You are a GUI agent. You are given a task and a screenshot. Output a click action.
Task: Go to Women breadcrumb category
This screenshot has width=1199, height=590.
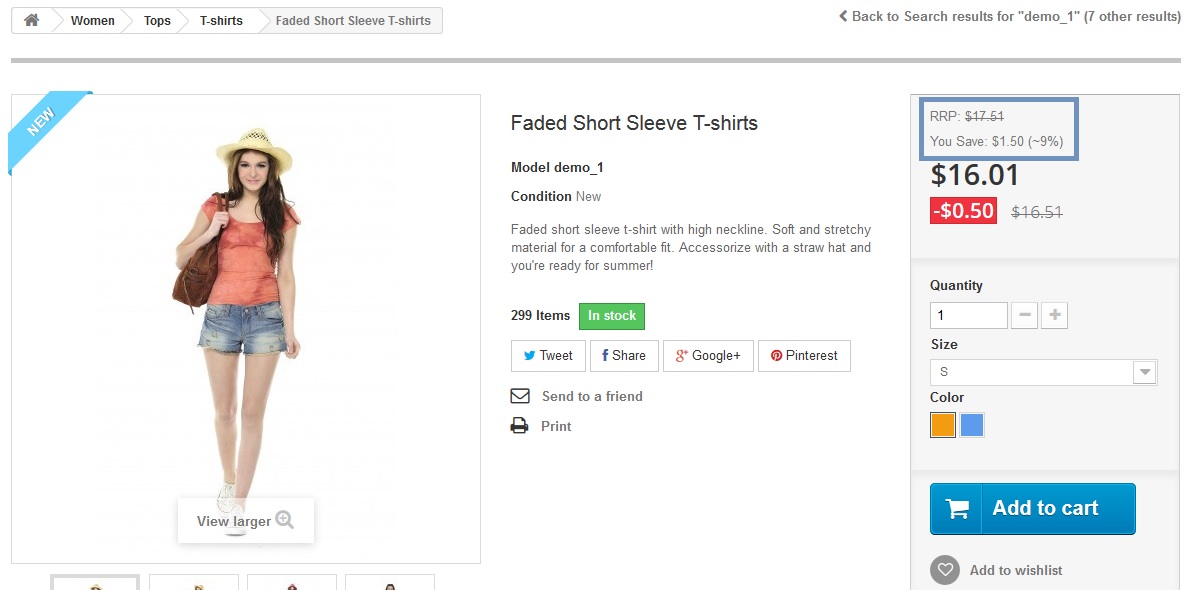click(x=92, y=20)
